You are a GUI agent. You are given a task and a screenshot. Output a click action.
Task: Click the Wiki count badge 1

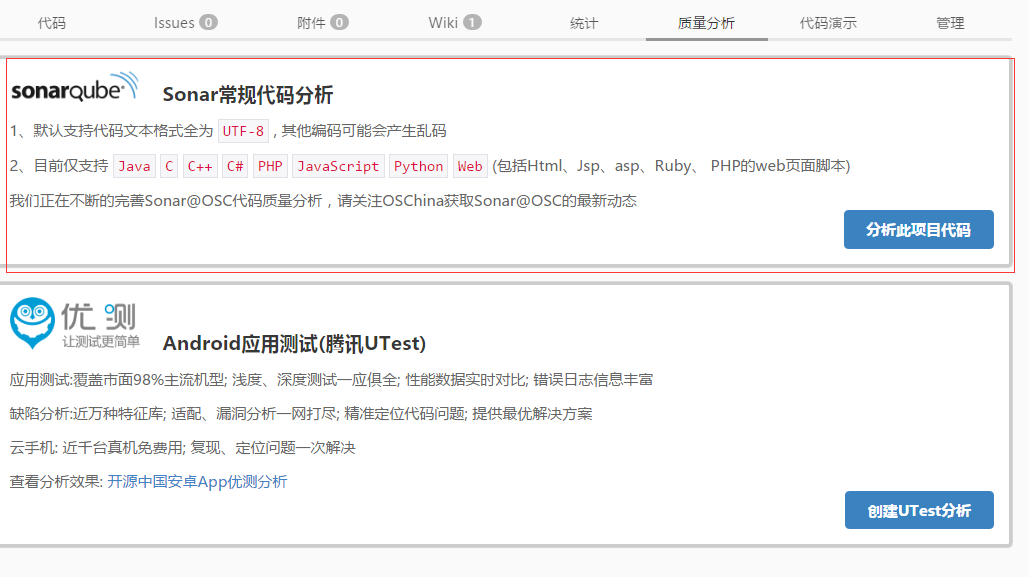tap(472, 22)
